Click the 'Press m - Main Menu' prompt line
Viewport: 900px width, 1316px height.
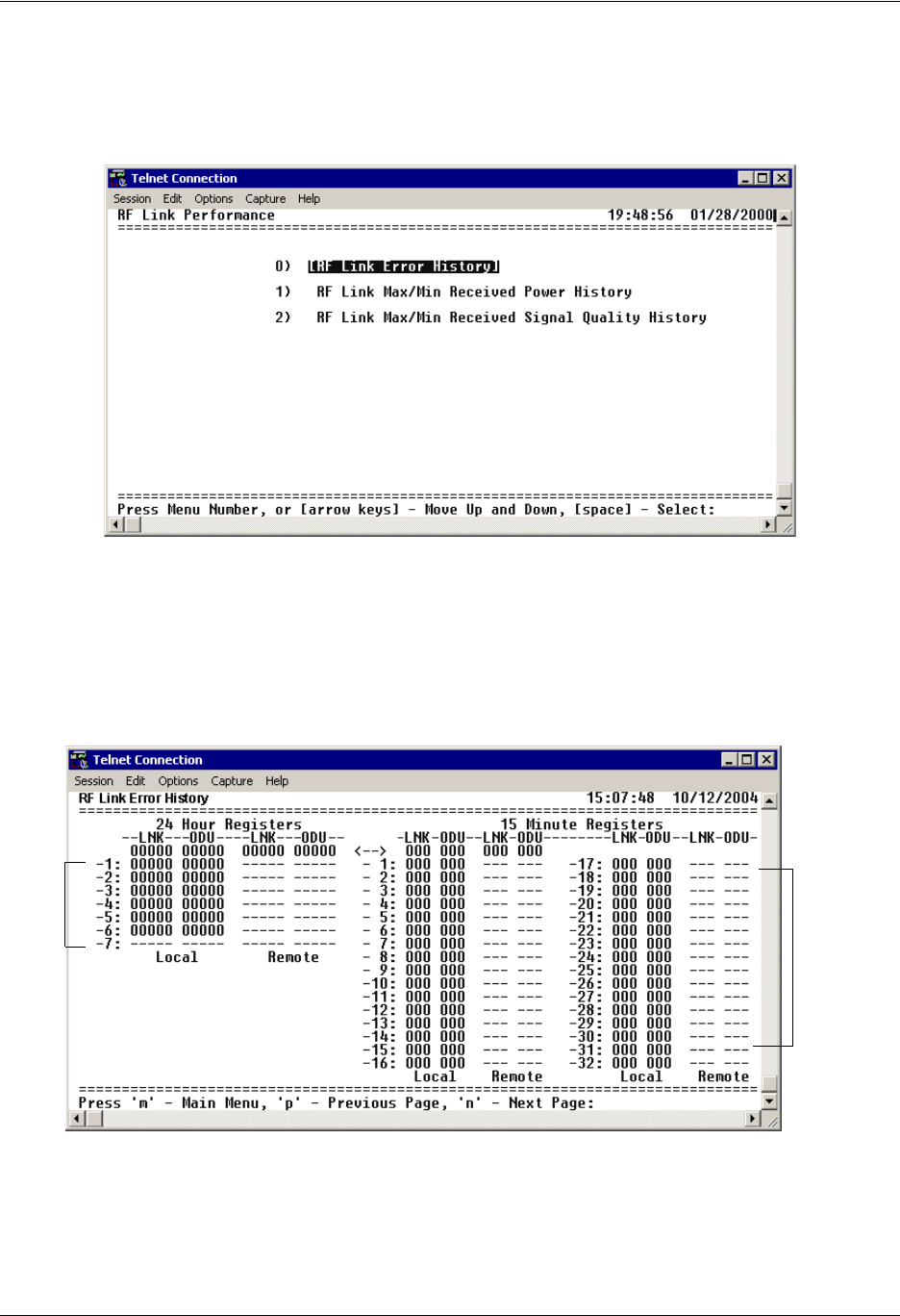(337, 1103)
